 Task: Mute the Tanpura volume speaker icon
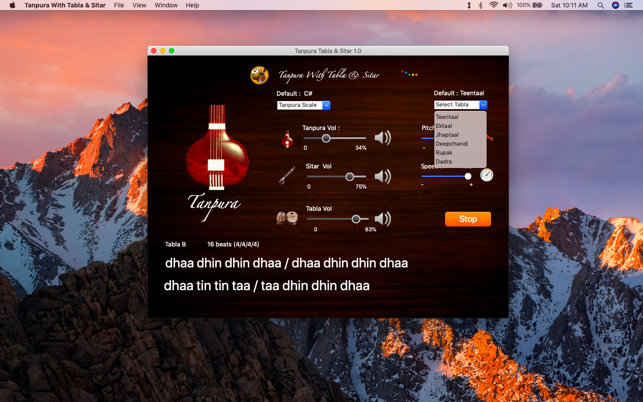pyautogui.click(x=383, y=138)
